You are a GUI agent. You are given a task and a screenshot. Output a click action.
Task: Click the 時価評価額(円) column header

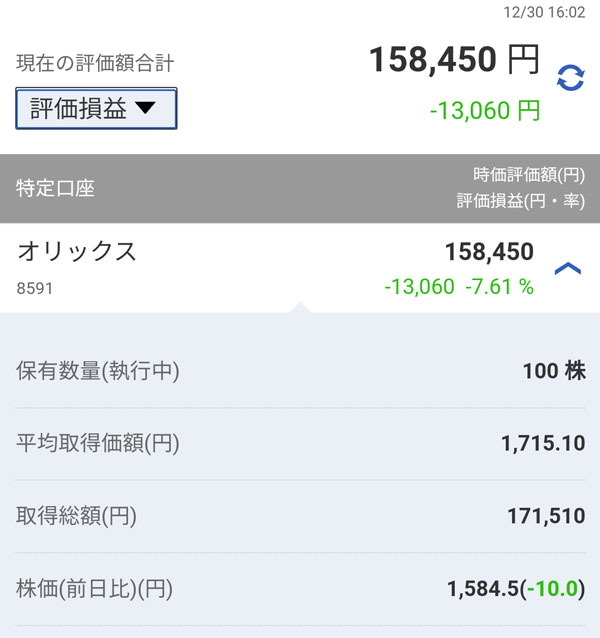[528, 174]
